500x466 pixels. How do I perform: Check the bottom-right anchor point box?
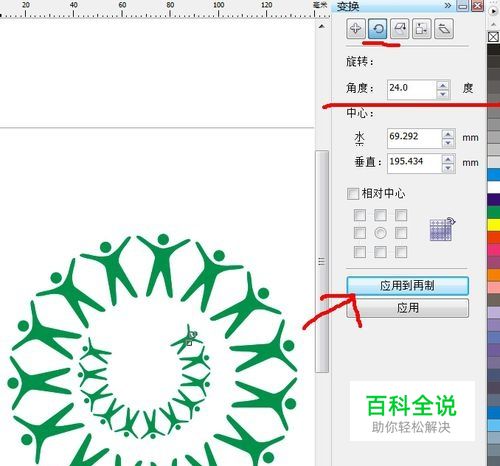pyautogui.click(x=401, y=252)
